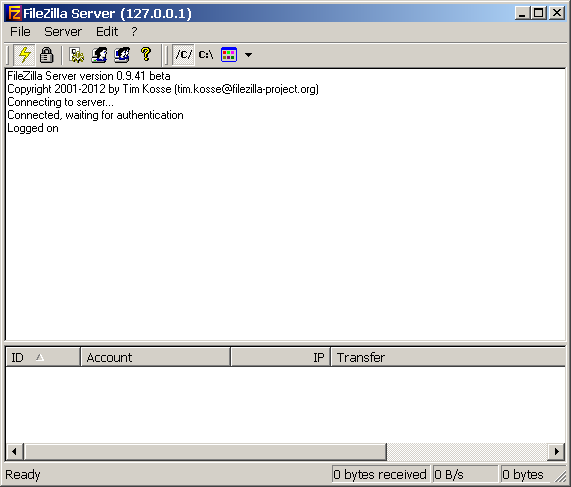Open the ? help menu
Image resolution: width=571 pixels, height=487 pixels.
coord(134,32)
